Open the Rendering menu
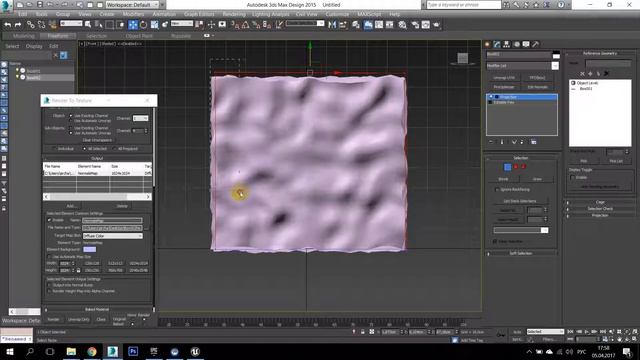 pyautogui.click(x=234, y=14)
